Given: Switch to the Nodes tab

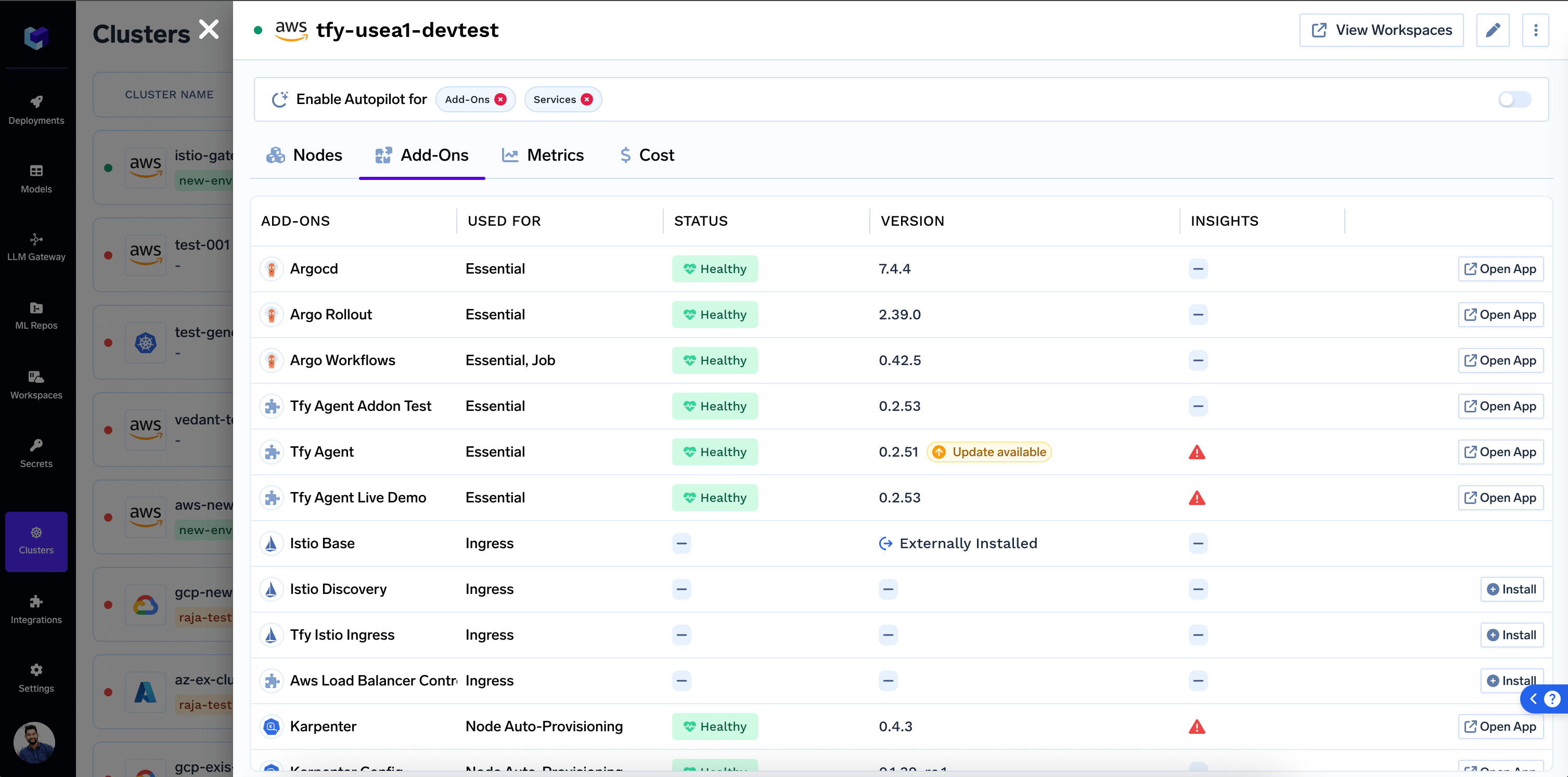Looking at the screenshot, I should [x=304, y=155].
